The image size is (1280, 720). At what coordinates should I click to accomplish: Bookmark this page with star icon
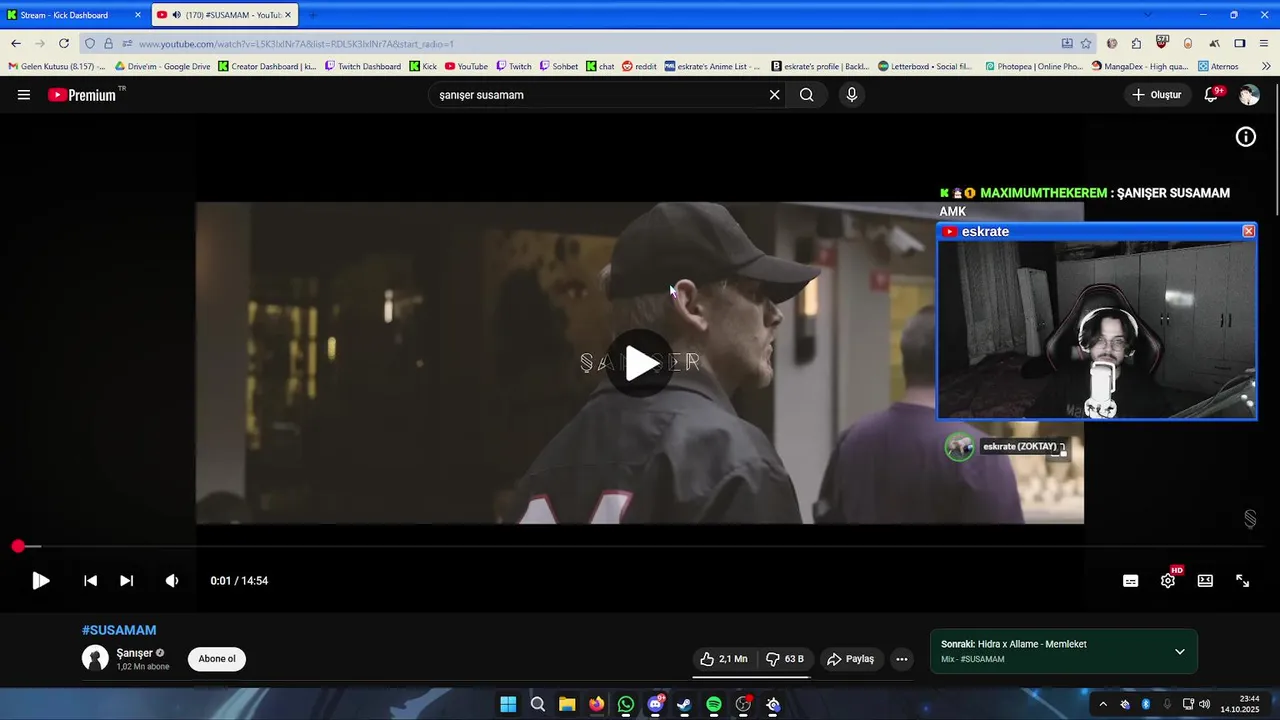coord(1086,44)
